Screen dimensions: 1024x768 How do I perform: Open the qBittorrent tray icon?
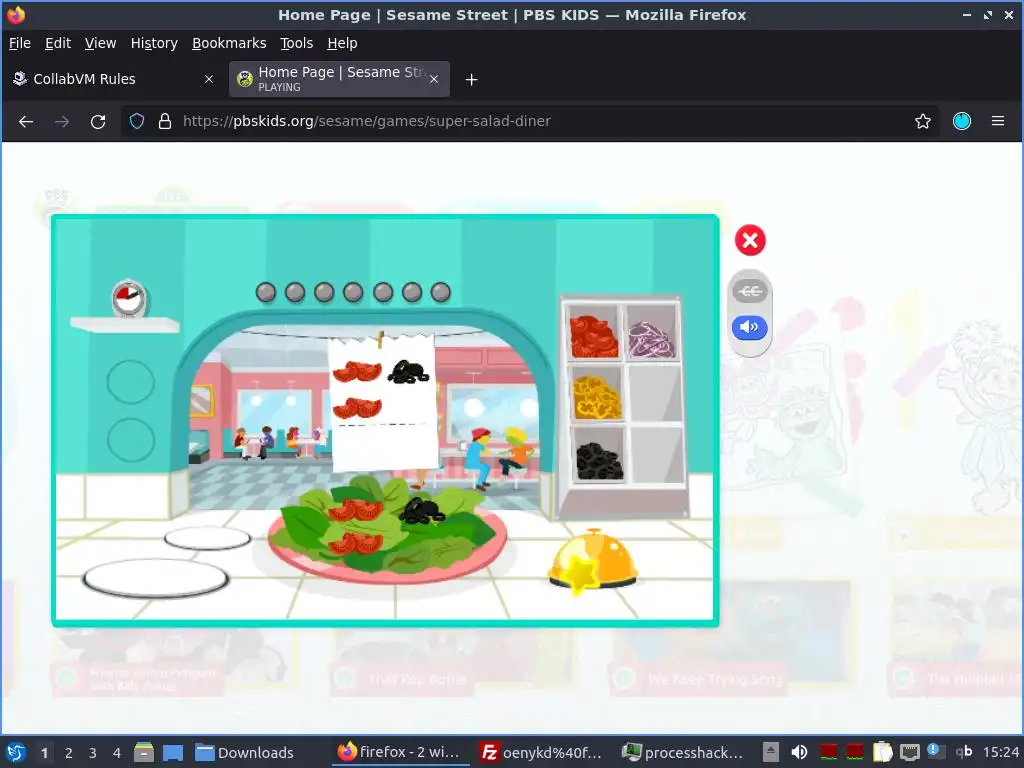point(963,752)
